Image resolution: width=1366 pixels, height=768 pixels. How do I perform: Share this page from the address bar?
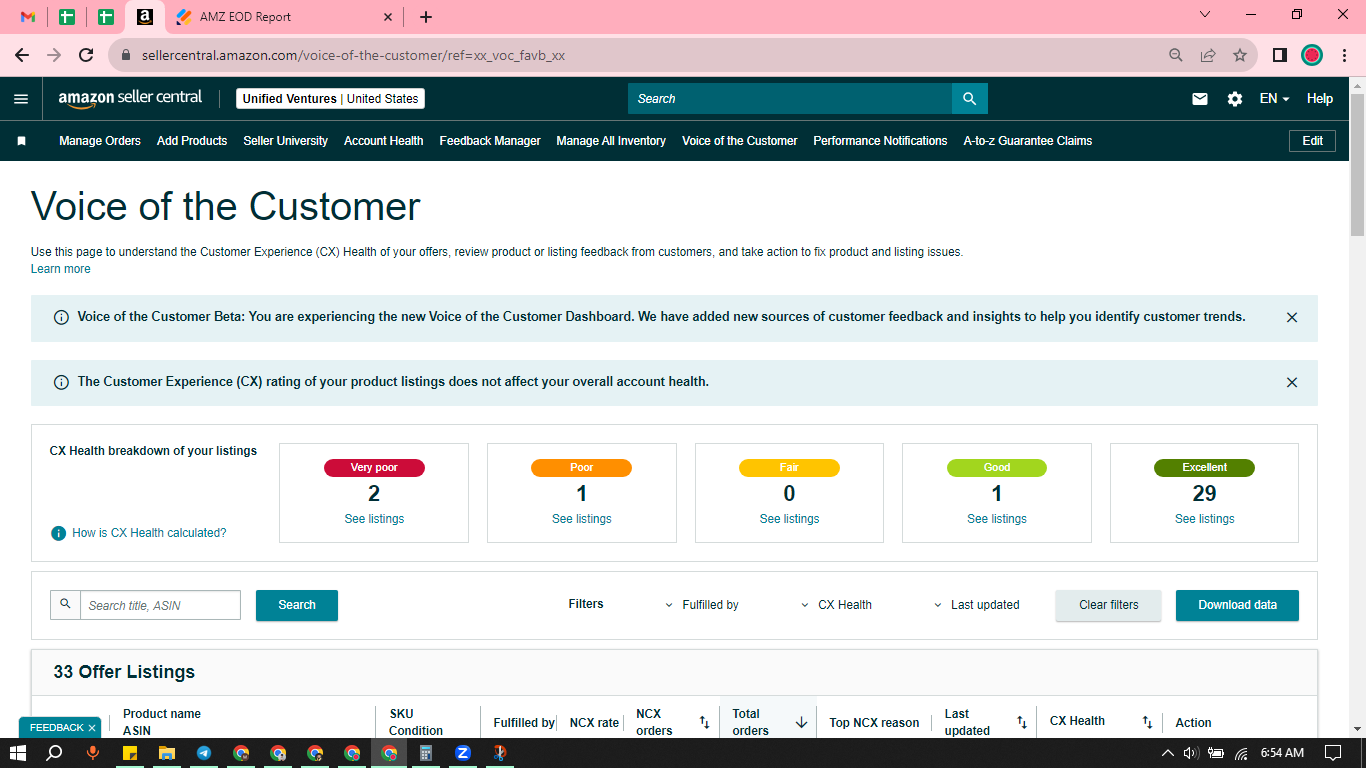pos(1208,55)
